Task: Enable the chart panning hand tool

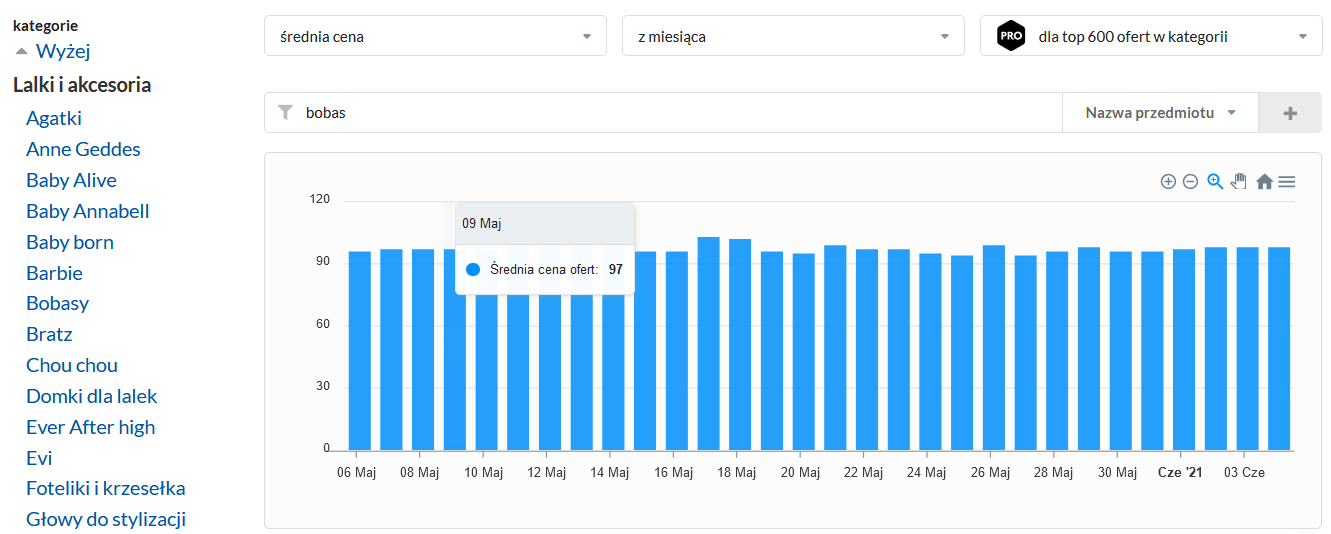Action: (1239, 181)
